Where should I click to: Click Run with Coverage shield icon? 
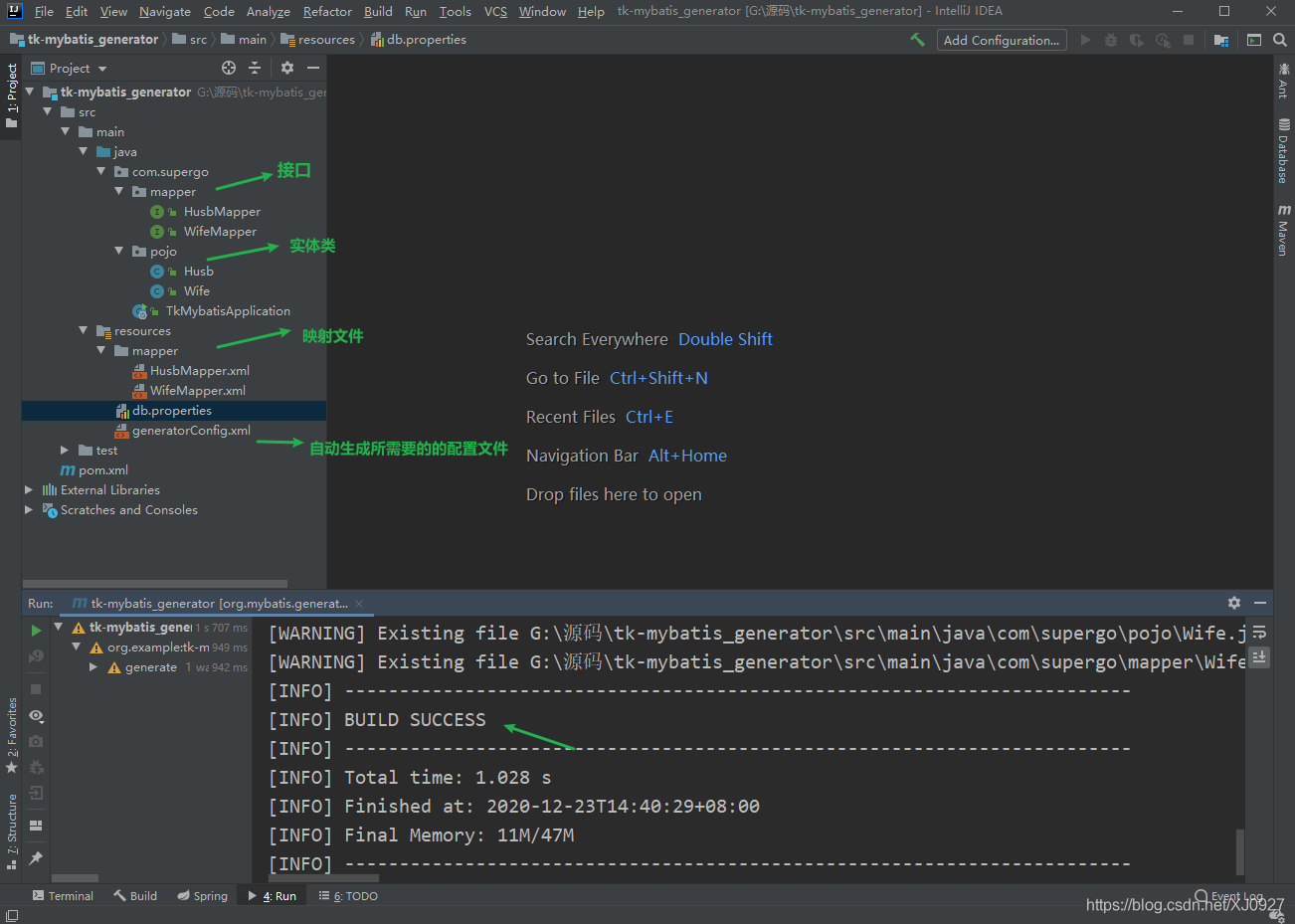pos(1137,40)
